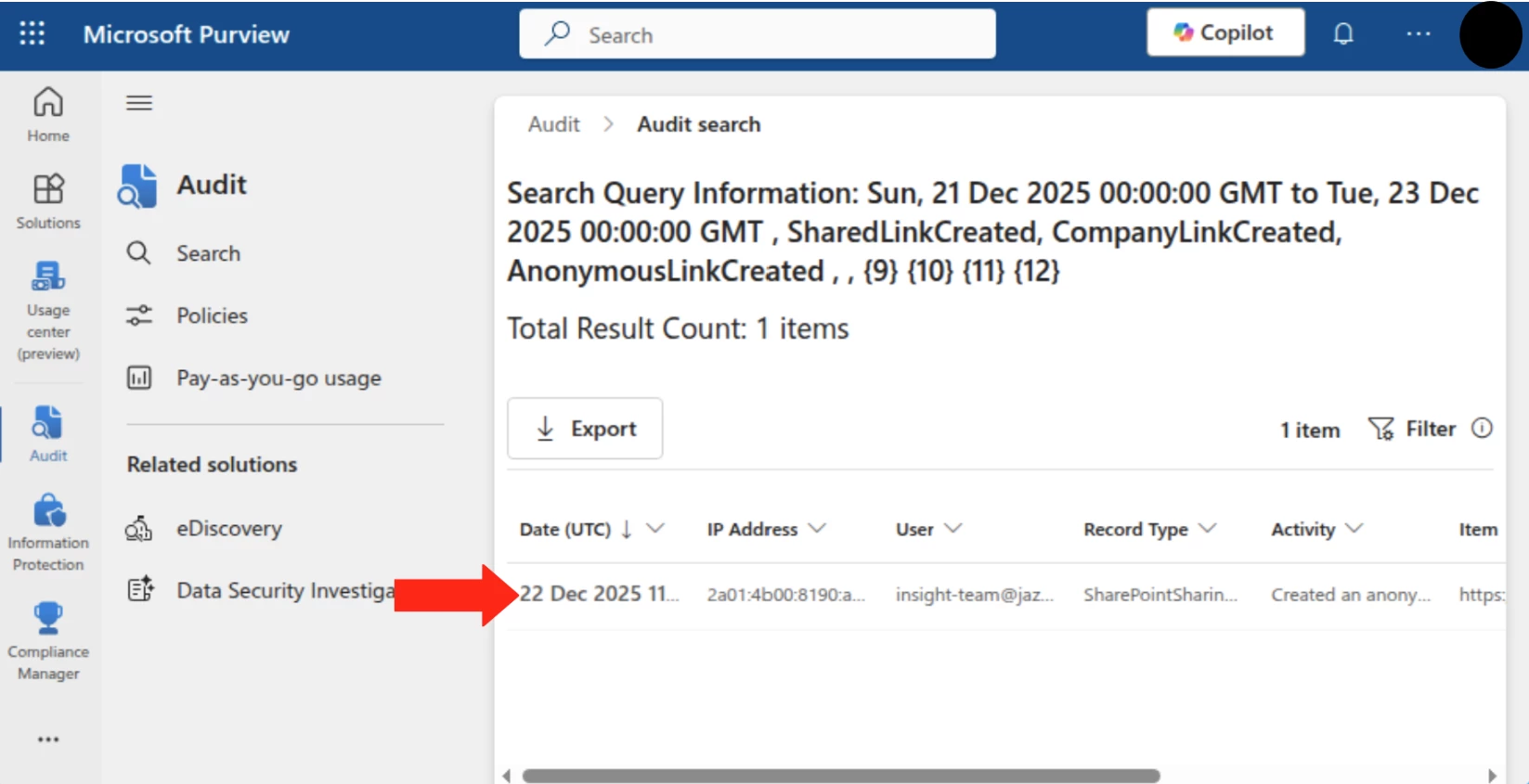The height and width of the screenshot is (784, 1529).
Task: Open the account profile picture
Action: pyautogui.click(x=1491, y=35)
